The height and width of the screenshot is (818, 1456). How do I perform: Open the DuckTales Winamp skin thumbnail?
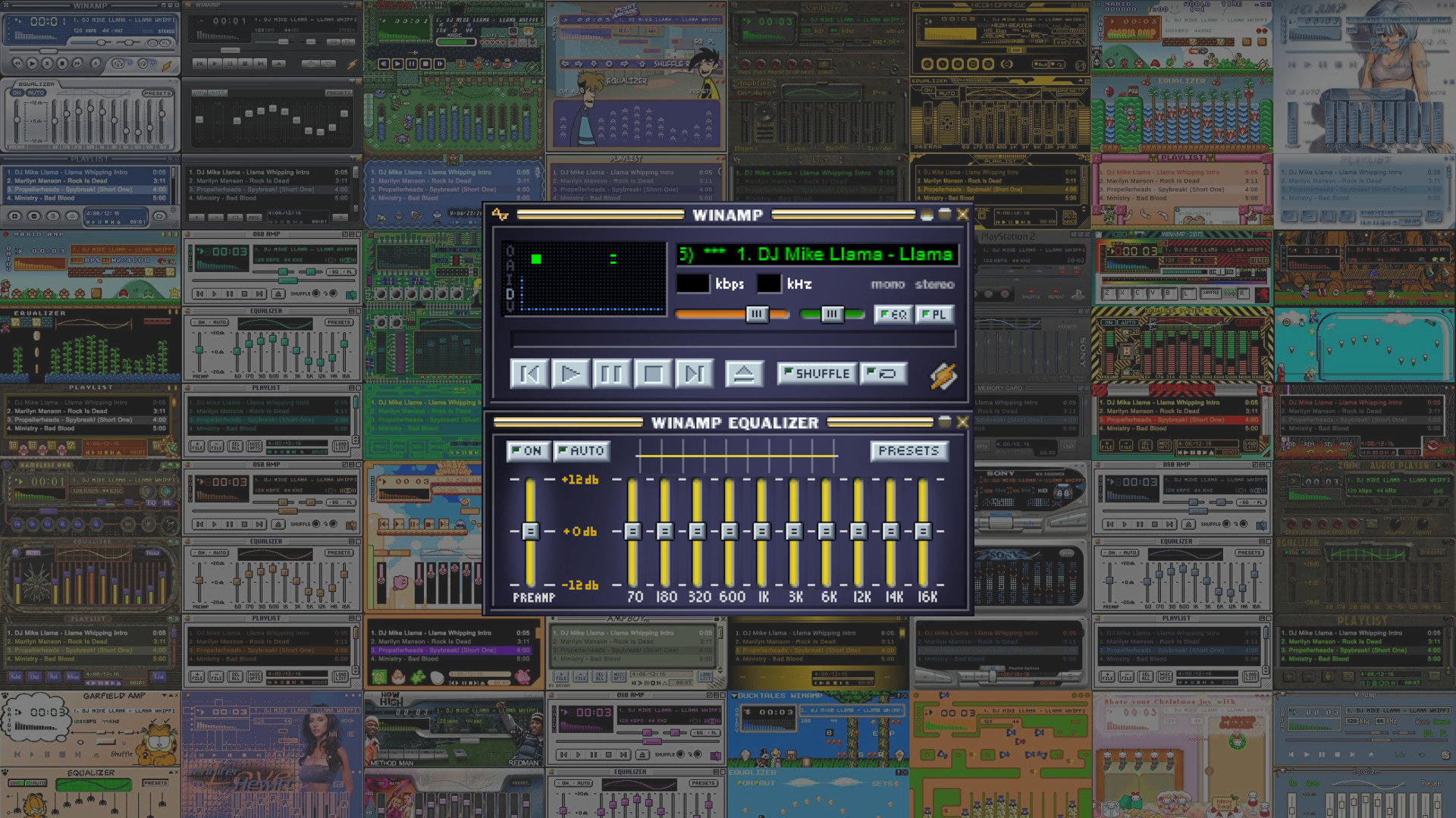pyautogui.click(x=818, y=754)
